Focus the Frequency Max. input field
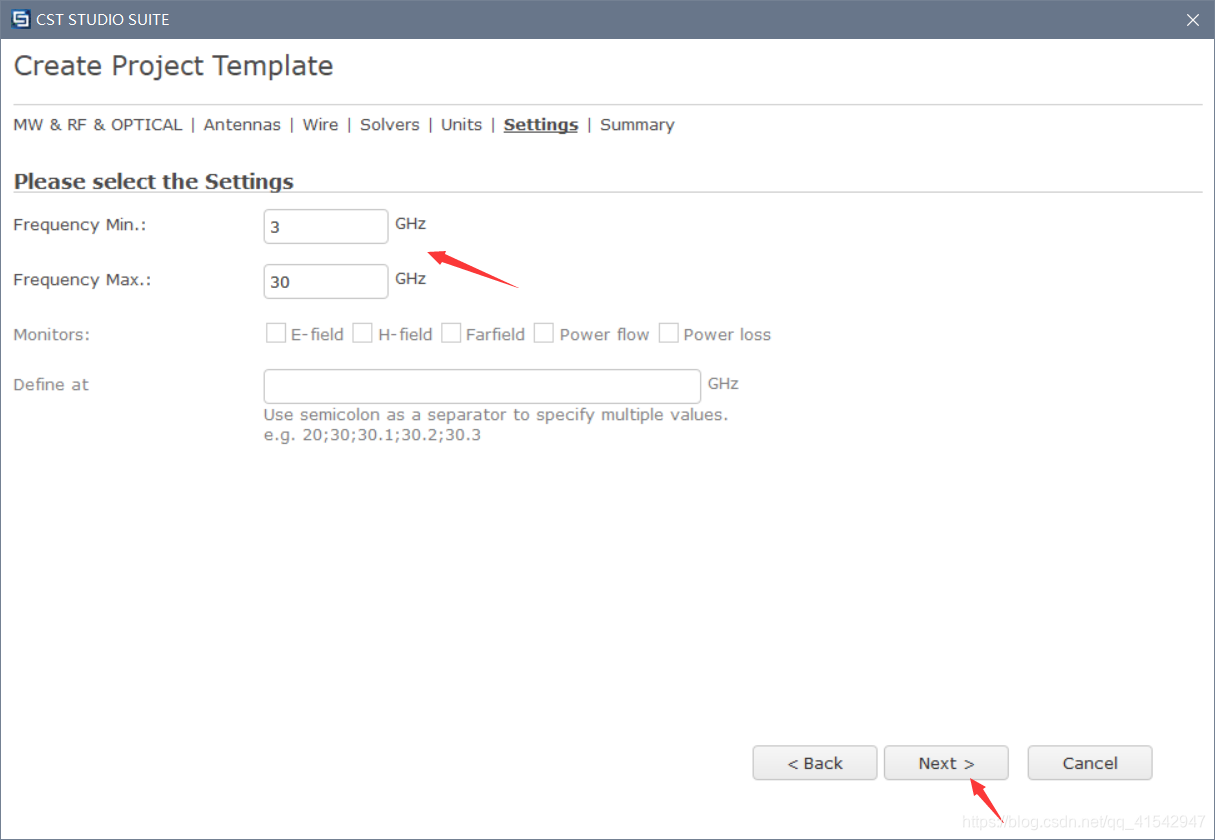The height and width of the screenshot is (840, 1215). [x=326, y=281]
